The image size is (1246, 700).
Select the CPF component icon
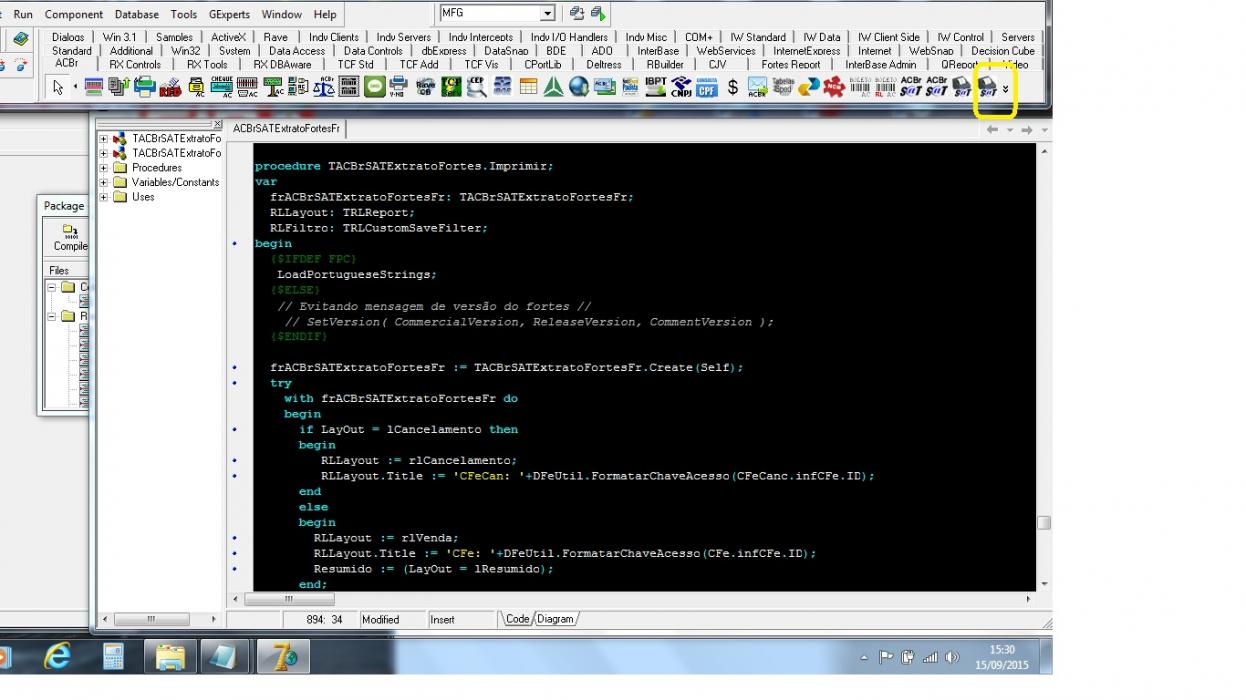click(x=707, y=87)
